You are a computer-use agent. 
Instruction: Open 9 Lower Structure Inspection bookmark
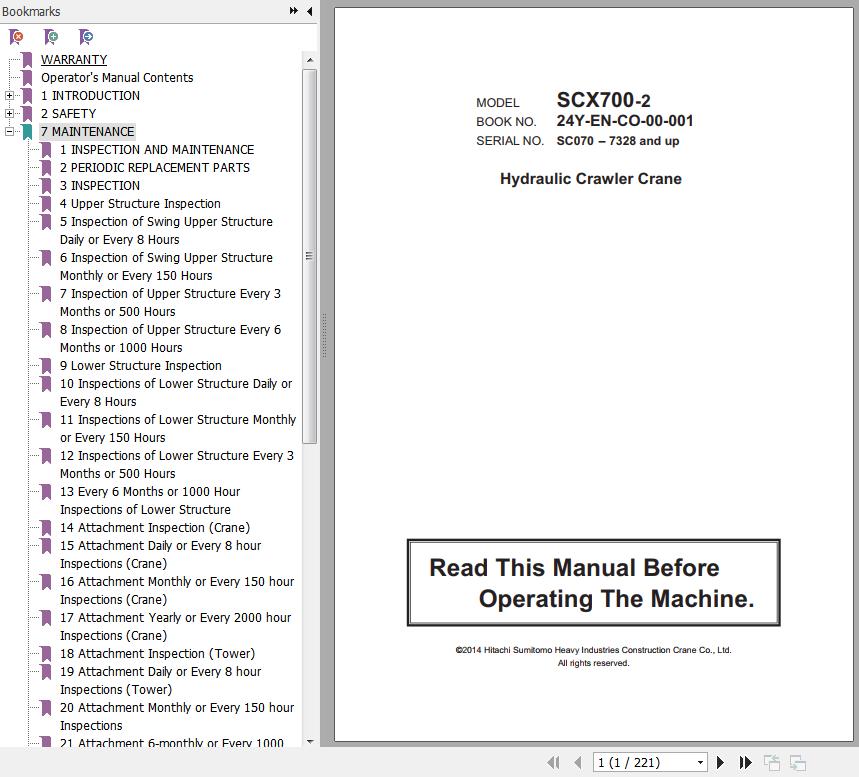[141, 365]
